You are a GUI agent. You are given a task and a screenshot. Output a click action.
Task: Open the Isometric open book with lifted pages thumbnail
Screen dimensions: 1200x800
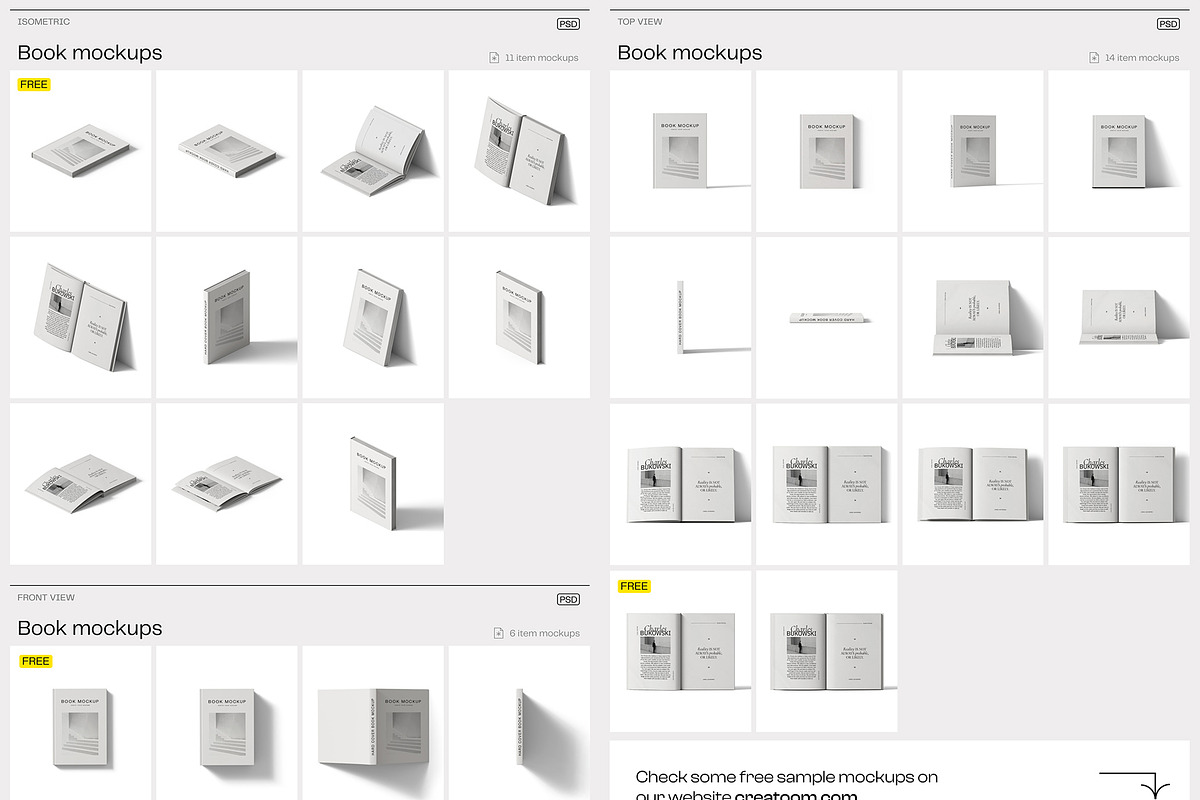(373, 151)
